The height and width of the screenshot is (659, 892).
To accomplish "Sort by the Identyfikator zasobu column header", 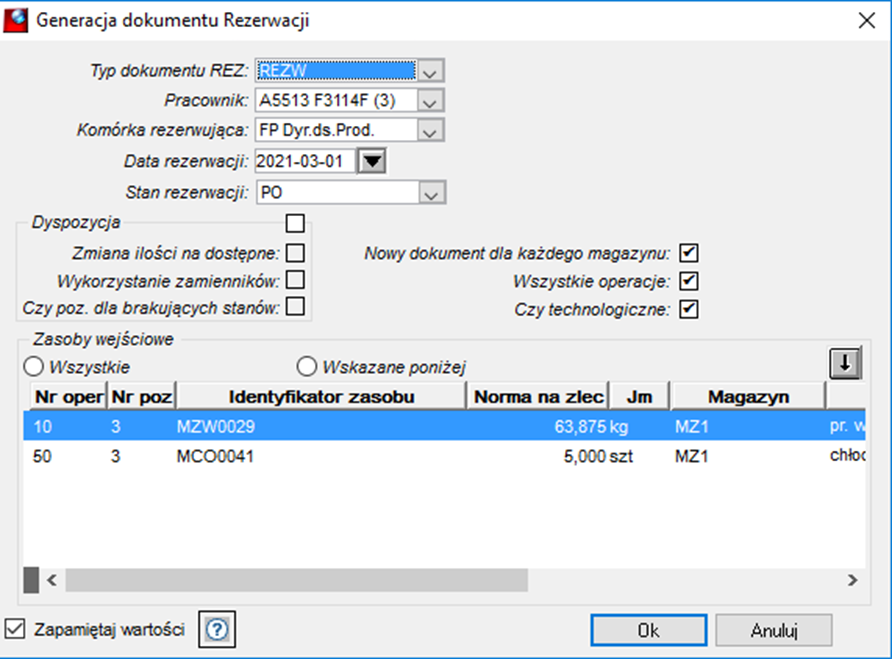I will coord(321,397).
